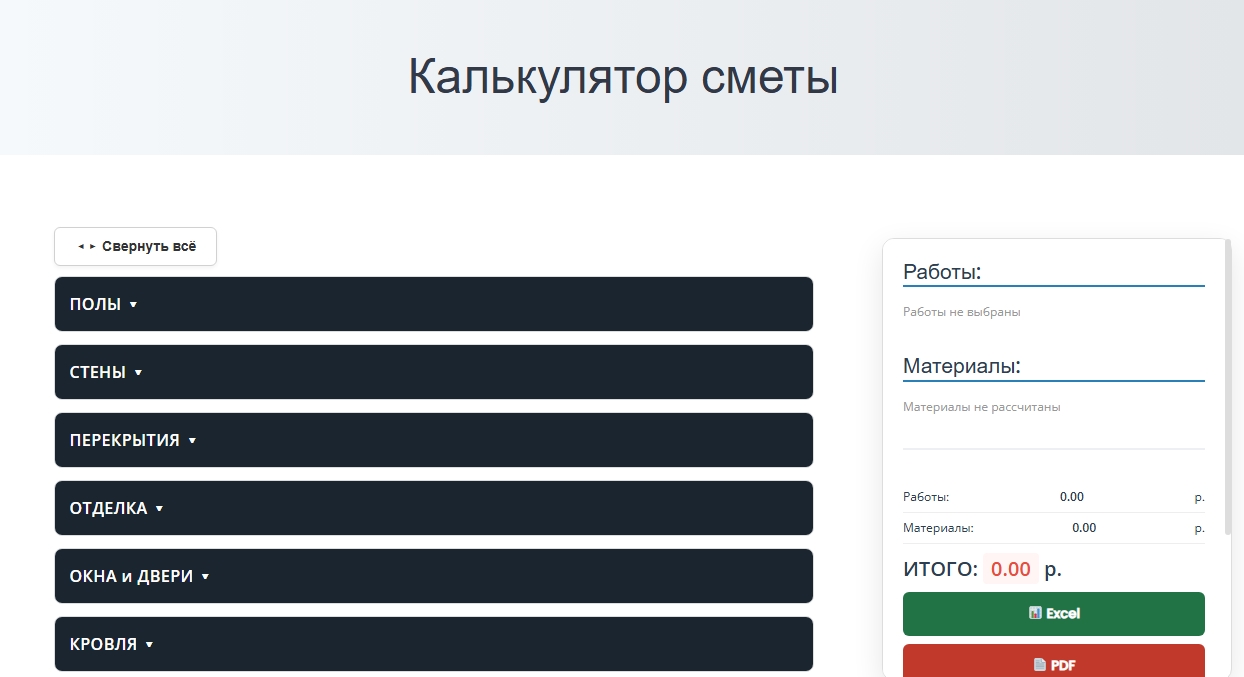Export the estimate to PDF
Image resolution: width=1244 pixels, height=677 pixels.
1053,663
